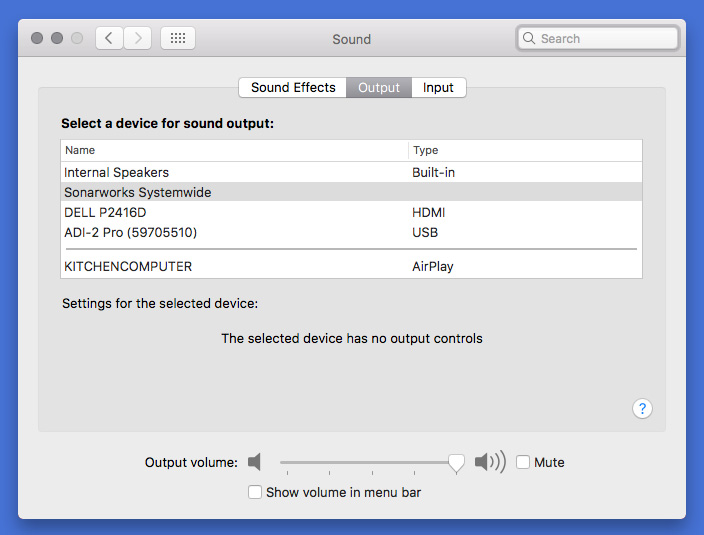The height and width of the screenshot is (535, 704).
Task: Click the HDMI type cell
Action: (x=428, y=212)
